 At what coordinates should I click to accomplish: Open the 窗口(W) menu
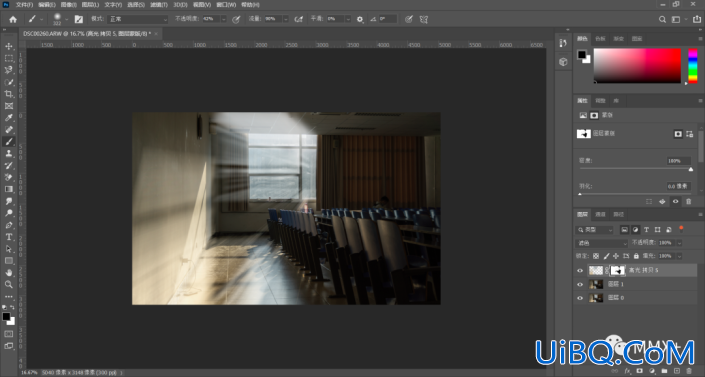click(x=226, y=4)
